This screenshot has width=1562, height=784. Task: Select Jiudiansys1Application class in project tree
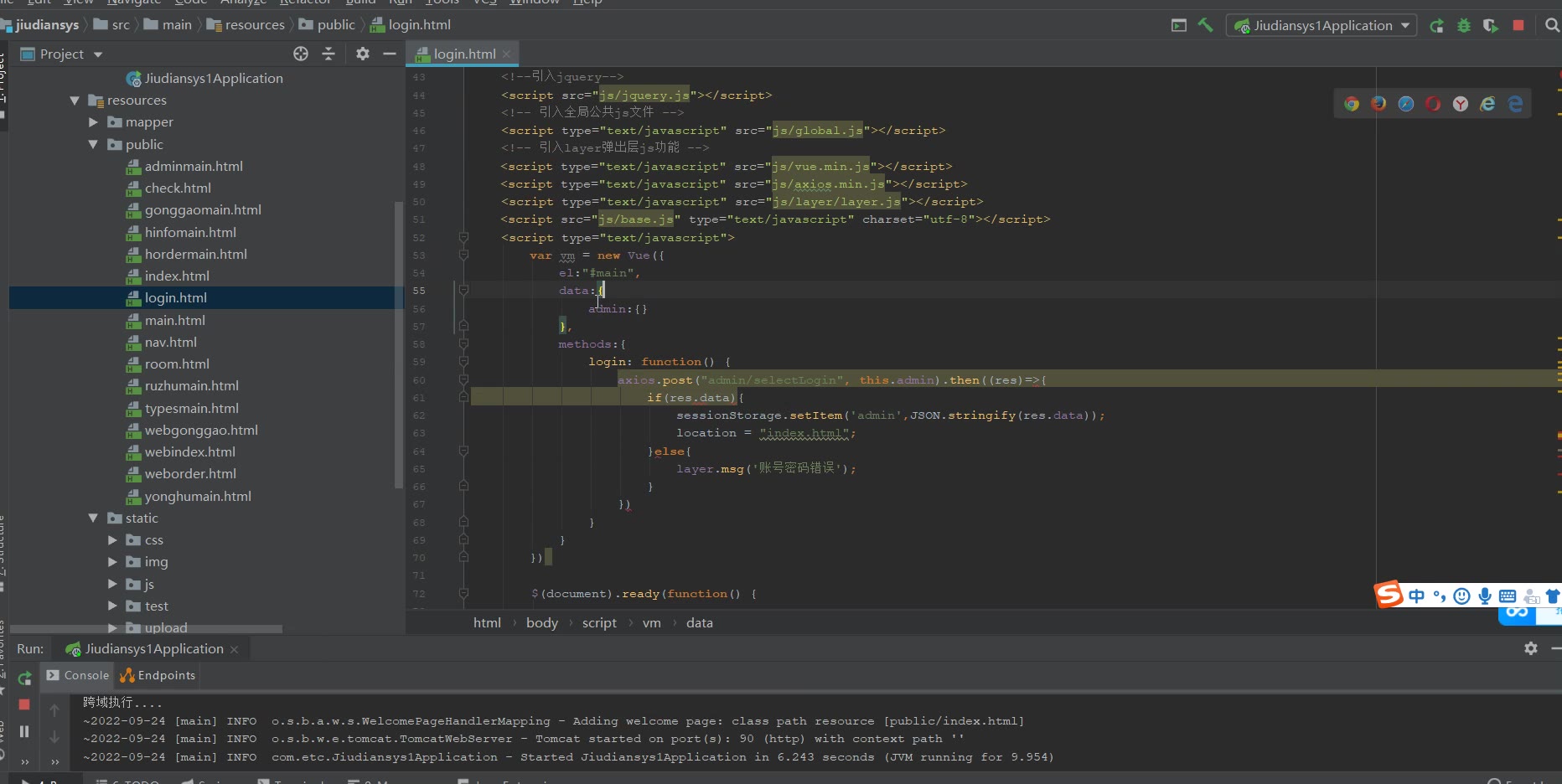(214, 79)
